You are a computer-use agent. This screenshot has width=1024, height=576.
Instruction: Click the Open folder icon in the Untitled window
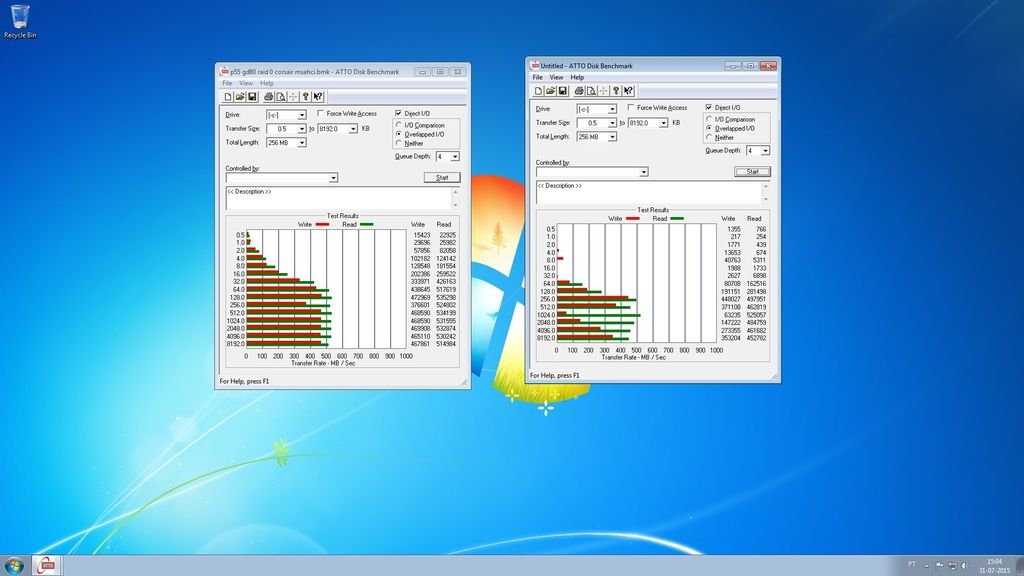(x=549, y=90)
